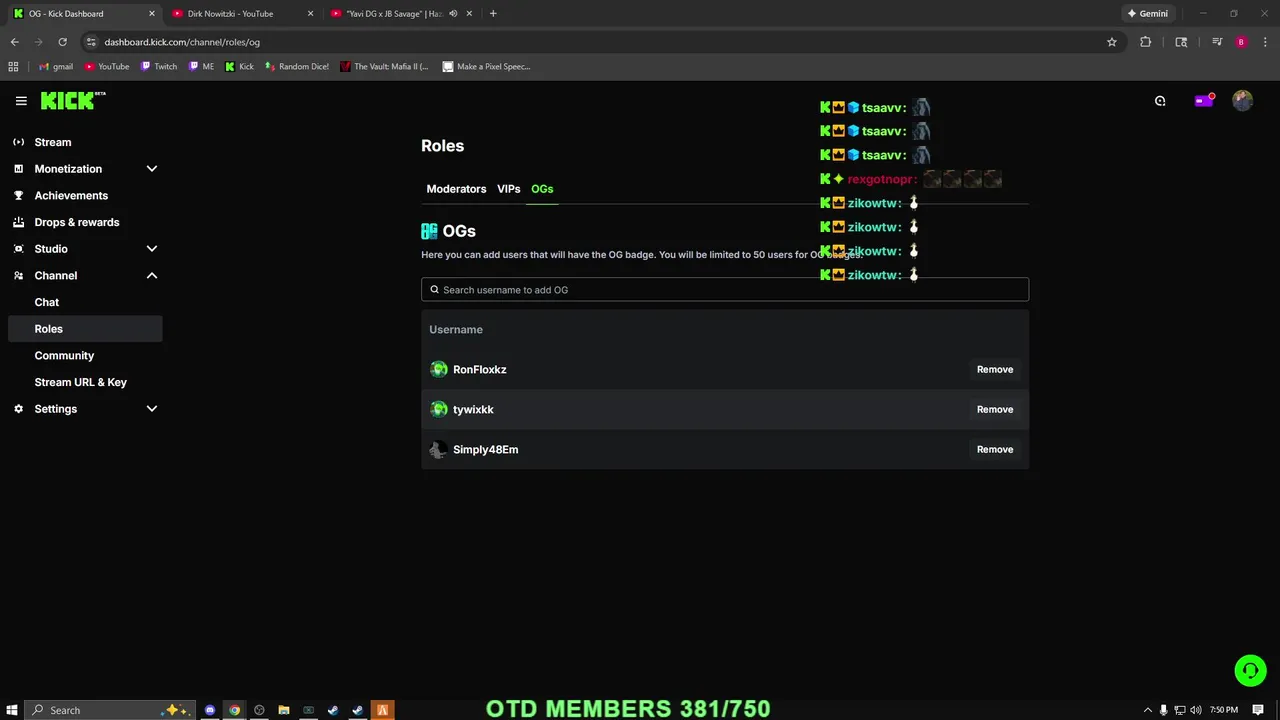Remove RonFloxkz from OGs
This screenshot has width=1280, height=720.
995,369
